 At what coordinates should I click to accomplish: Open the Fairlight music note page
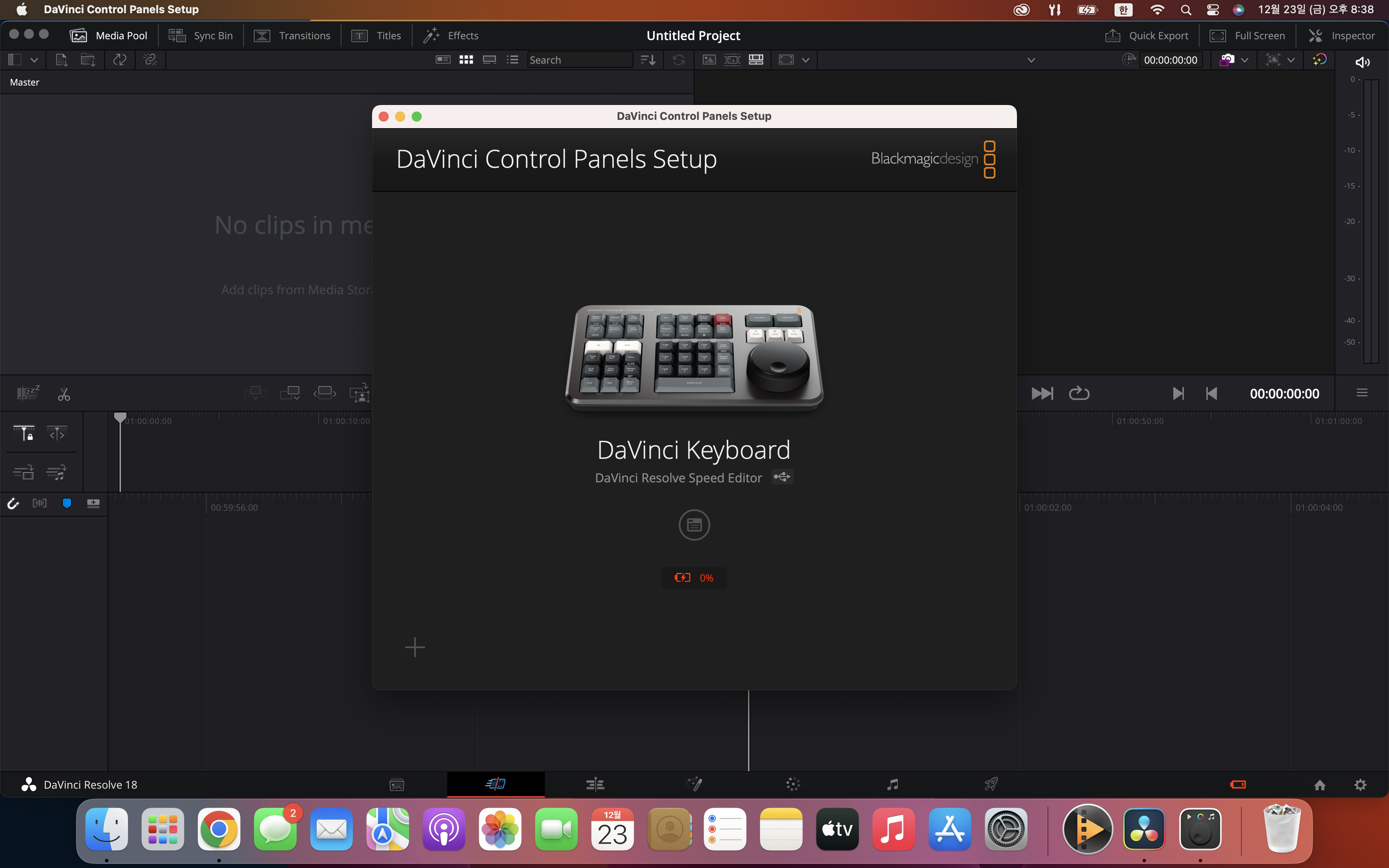click(x=892, y=784)
